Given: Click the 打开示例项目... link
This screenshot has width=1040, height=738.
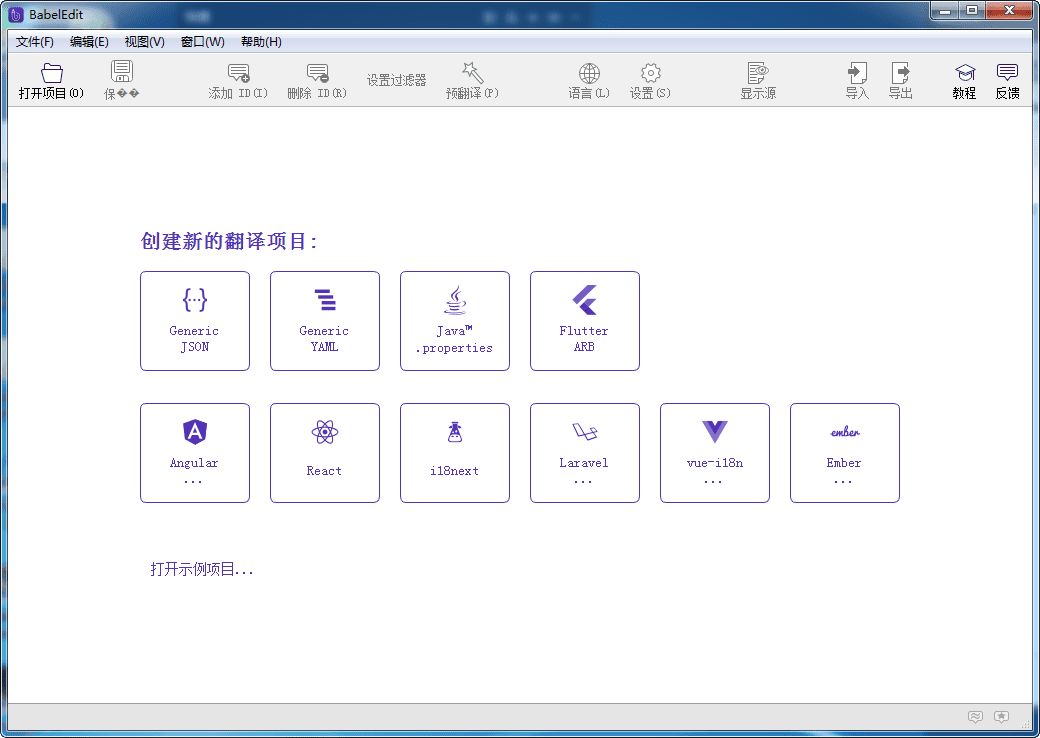Looking at the screenshot, I should [202, 569].
